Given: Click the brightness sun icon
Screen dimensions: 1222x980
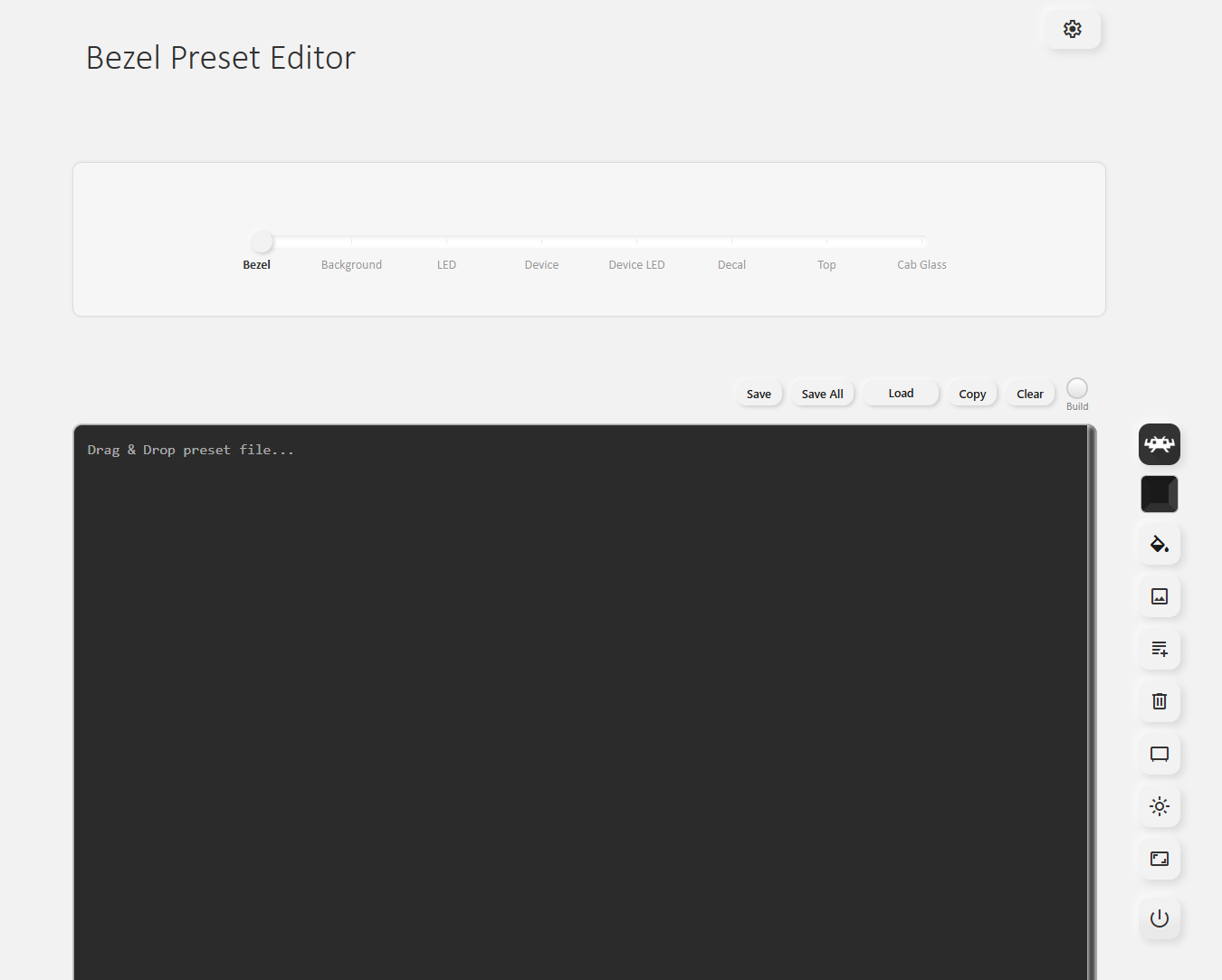Looking at the screenshot, I should 1159,806.
